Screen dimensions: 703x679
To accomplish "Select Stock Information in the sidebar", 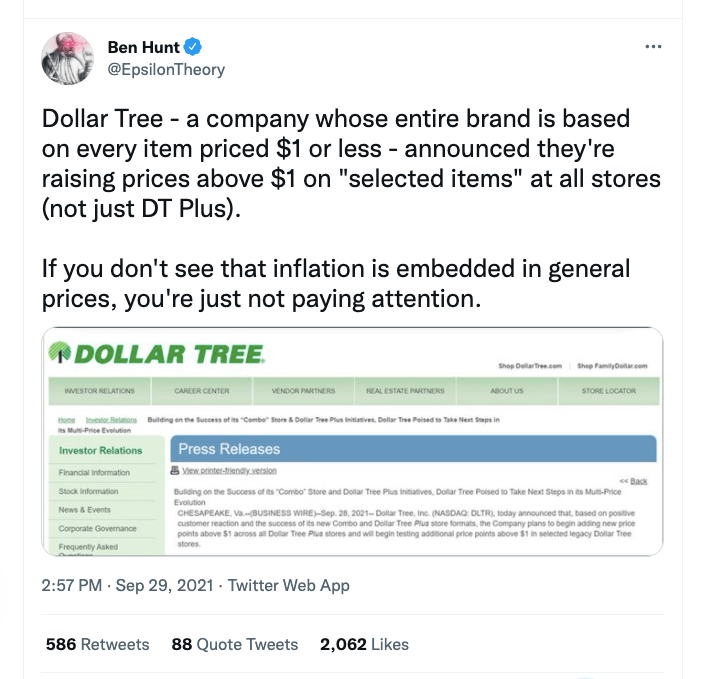I will coord(88,491).
